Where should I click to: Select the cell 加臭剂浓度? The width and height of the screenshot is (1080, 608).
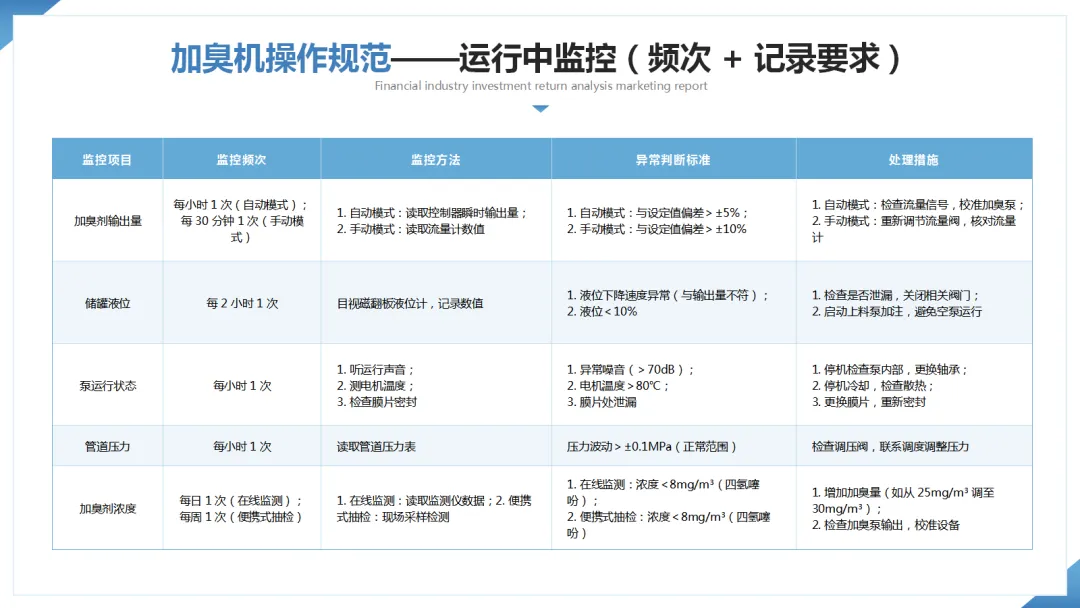[107, 508]
